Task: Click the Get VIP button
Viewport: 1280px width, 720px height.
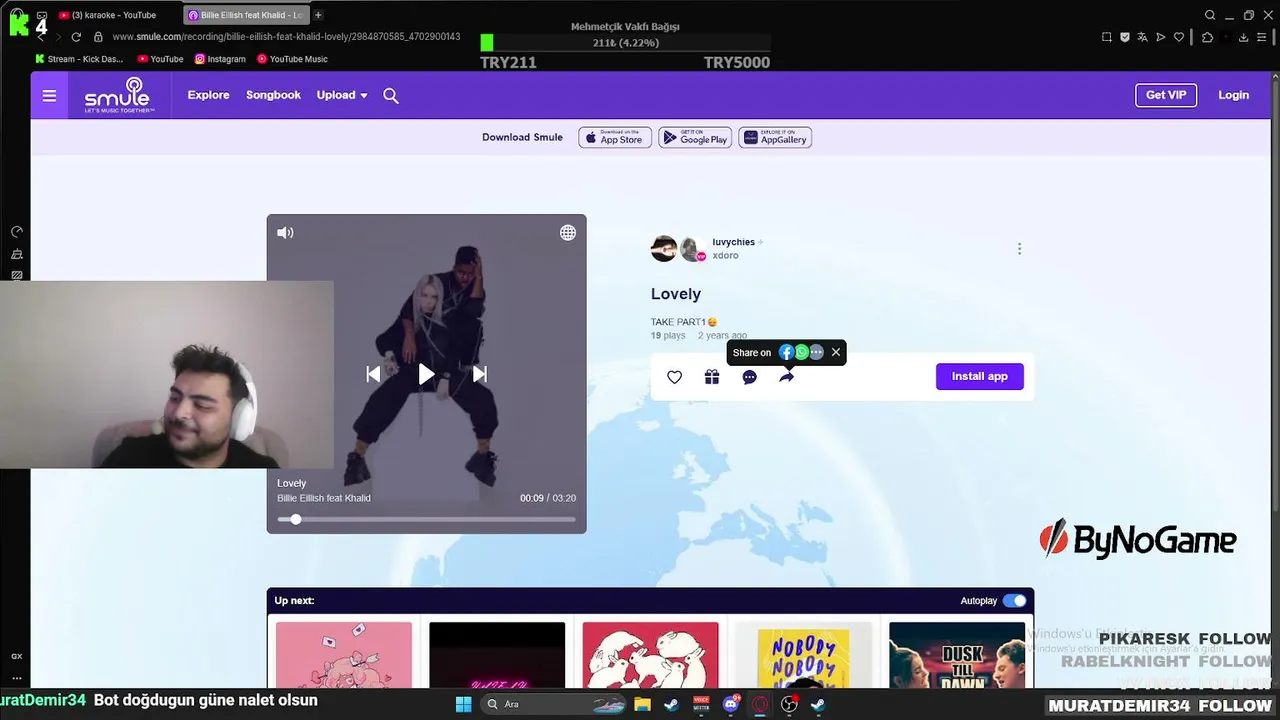Action: click(1166, 95)
